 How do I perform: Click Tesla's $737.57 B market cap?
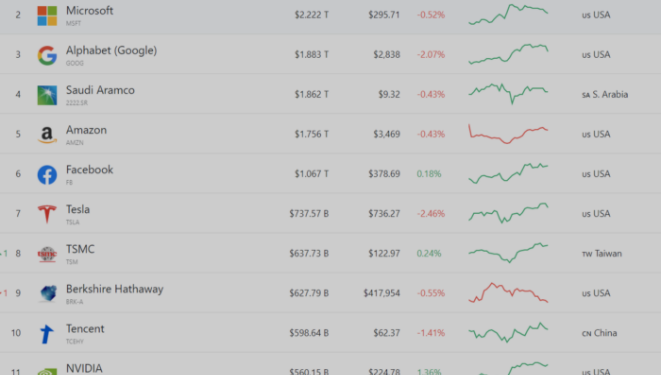click(309, 214)
